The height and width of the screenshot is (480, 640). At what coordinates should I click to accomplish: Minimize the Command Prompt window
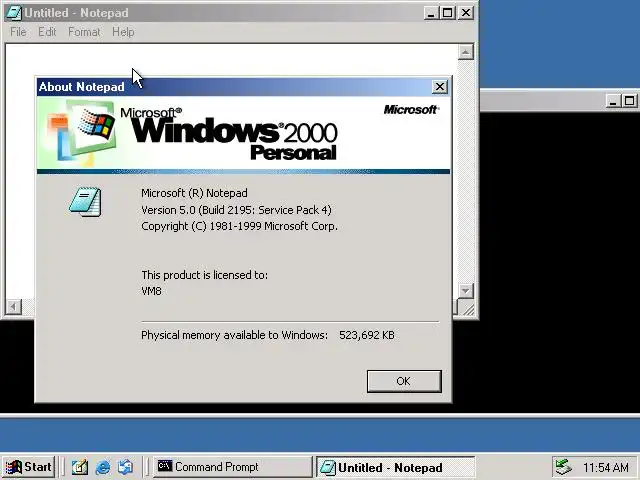[x=612, y=101]
